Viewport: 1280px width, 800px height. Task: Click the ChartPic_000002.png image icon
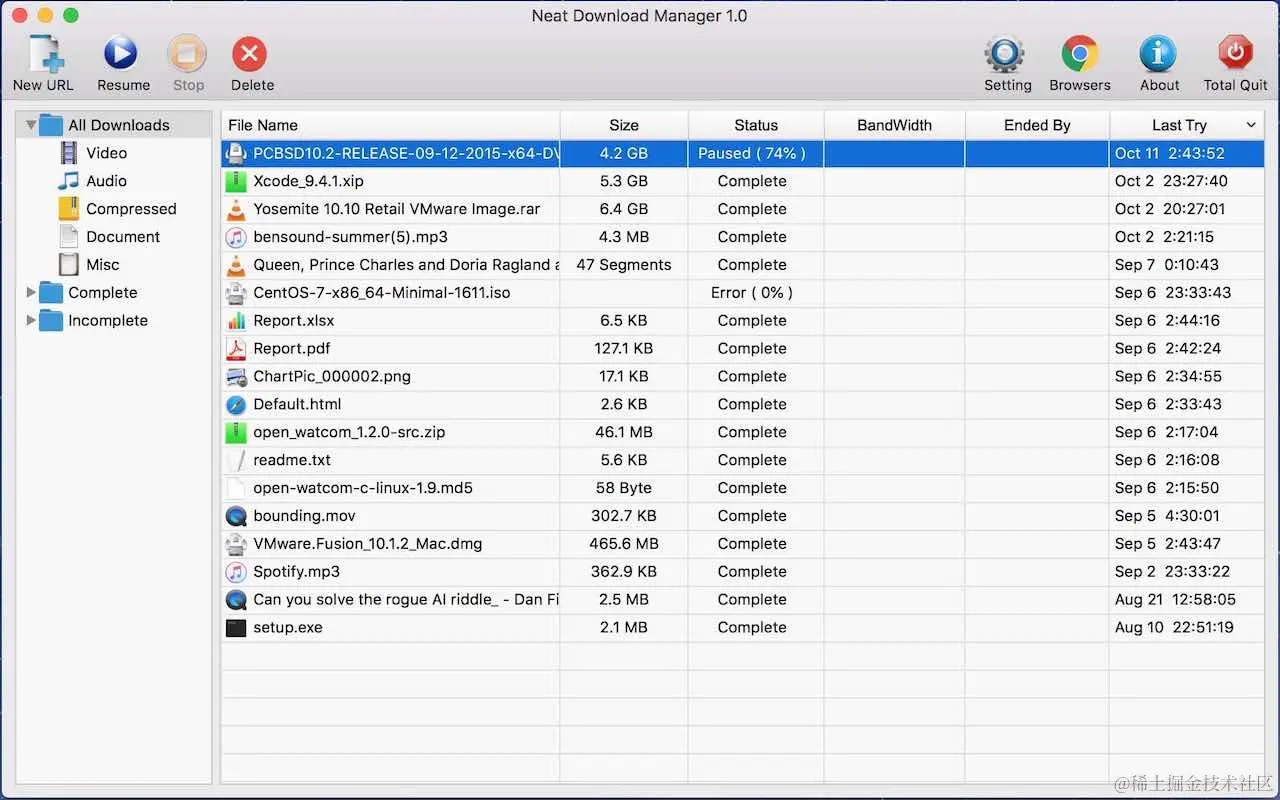[x=236, y=377]
